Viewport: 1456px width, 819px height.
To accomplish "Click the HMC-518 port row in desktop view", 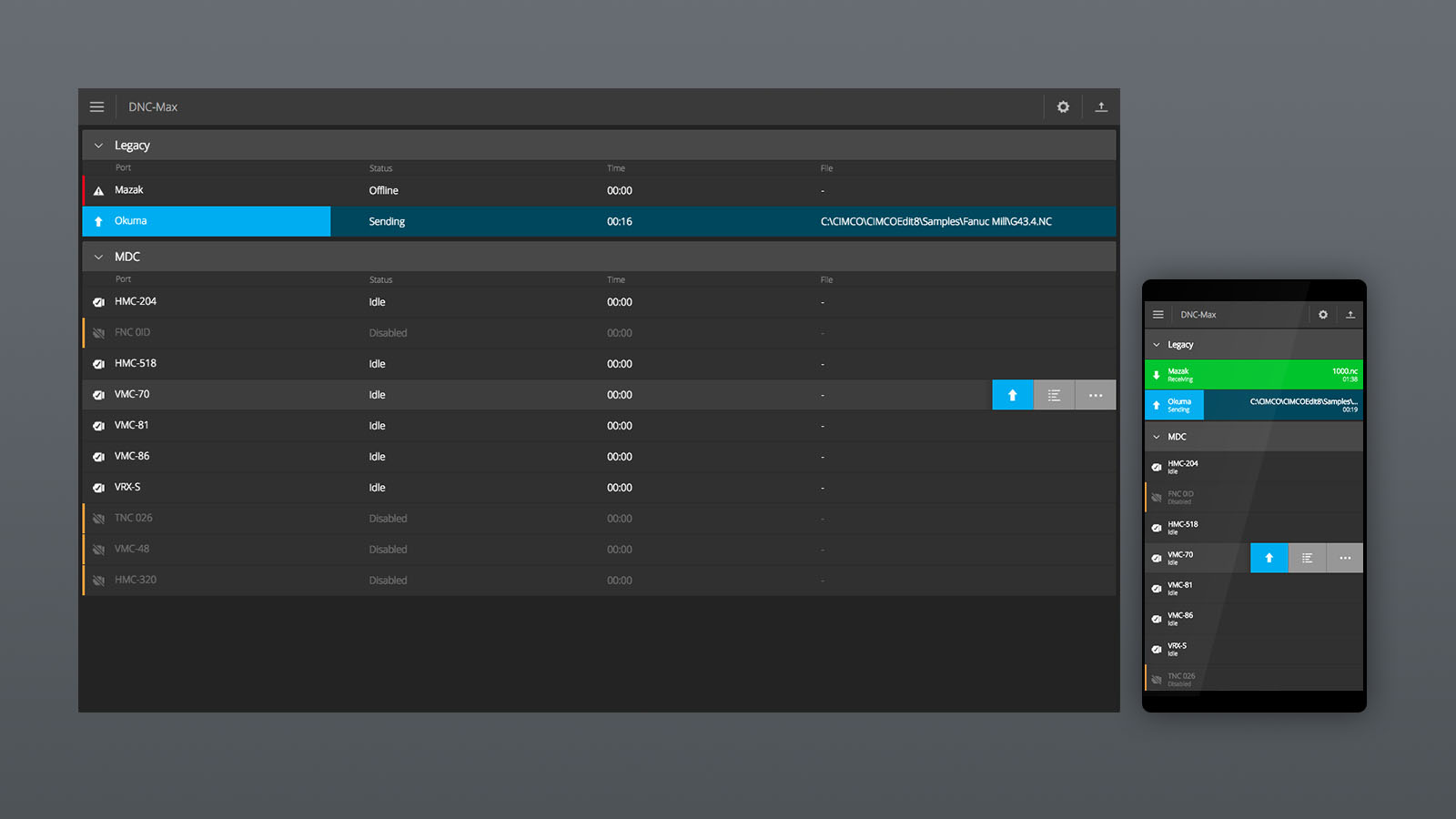I will point(136,364).
